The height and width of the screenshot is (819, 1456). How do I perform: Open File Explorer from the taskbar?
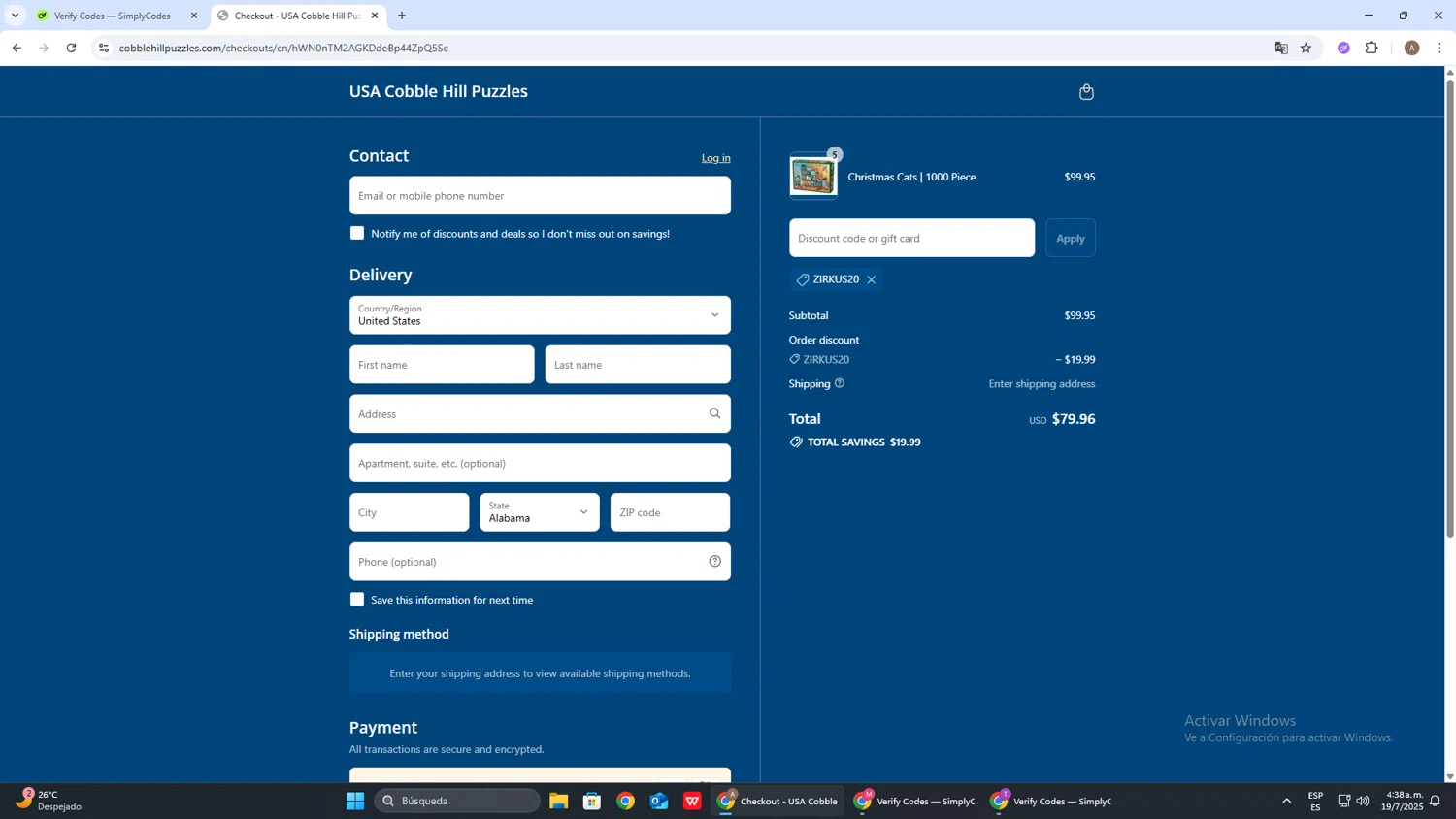click(558, 801)
